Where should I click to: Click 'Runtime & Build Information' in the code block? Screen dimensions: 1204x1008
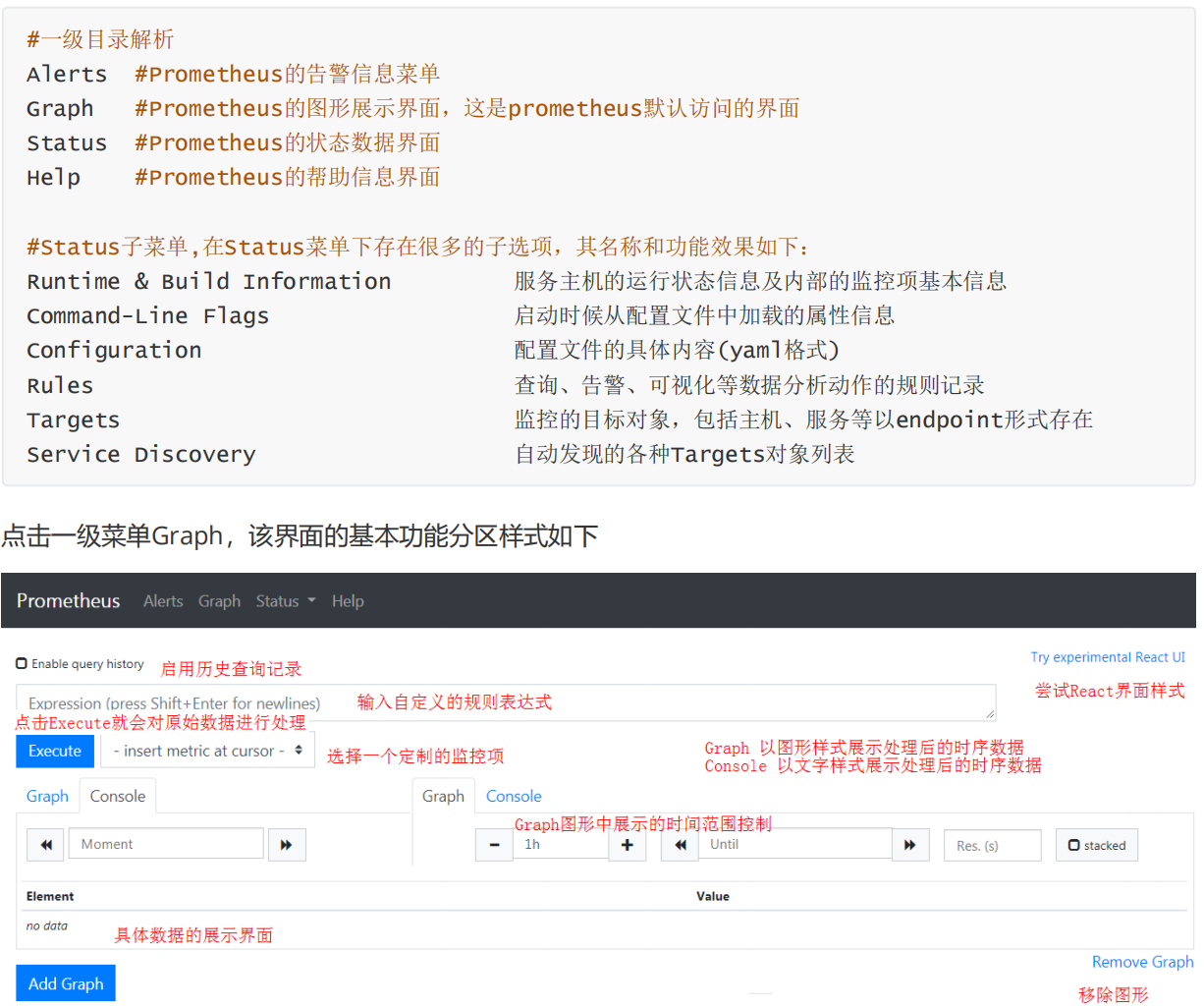pos(209,282)
